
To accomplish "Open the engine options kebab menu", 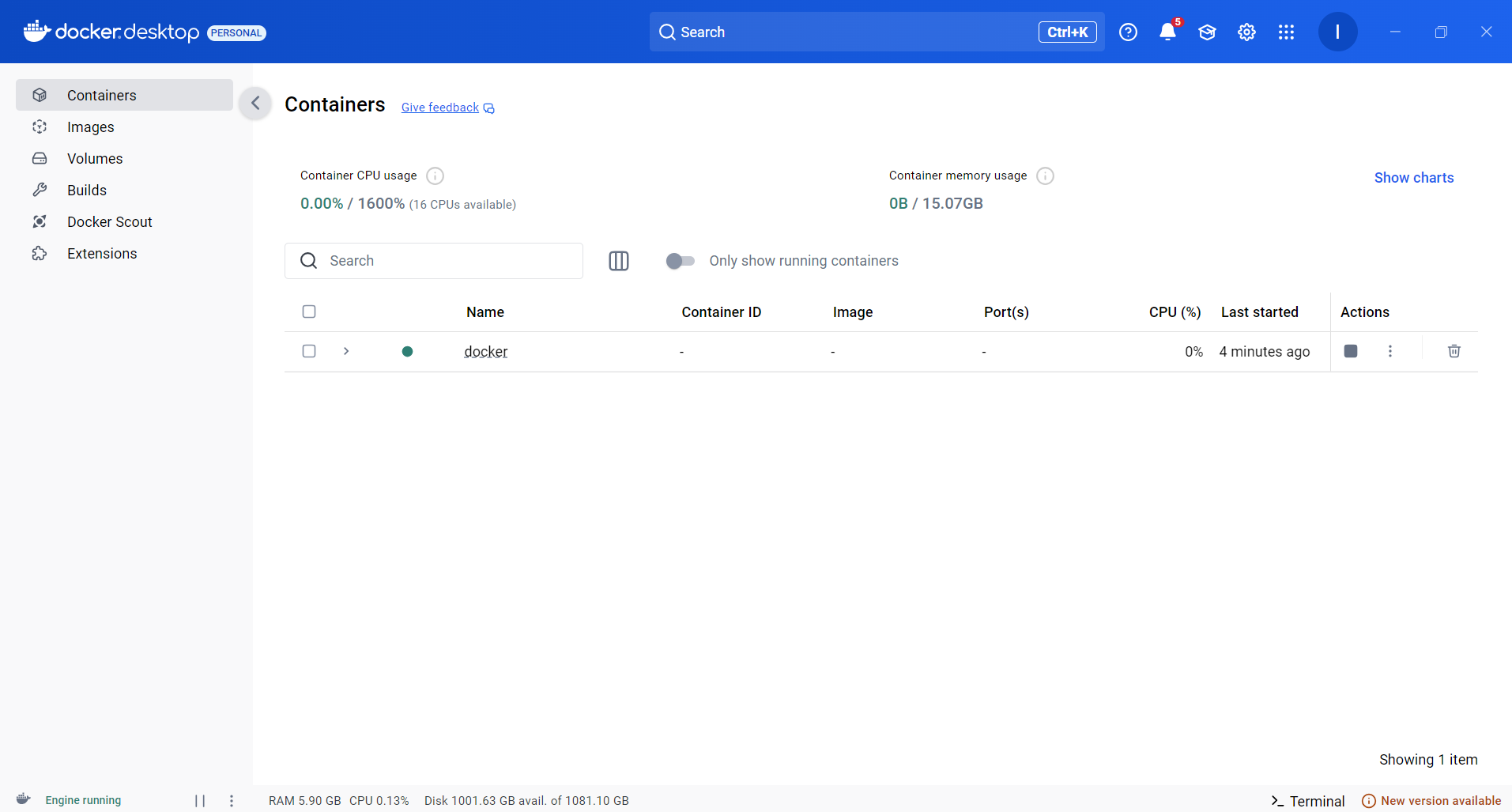I will coord(232,801).
